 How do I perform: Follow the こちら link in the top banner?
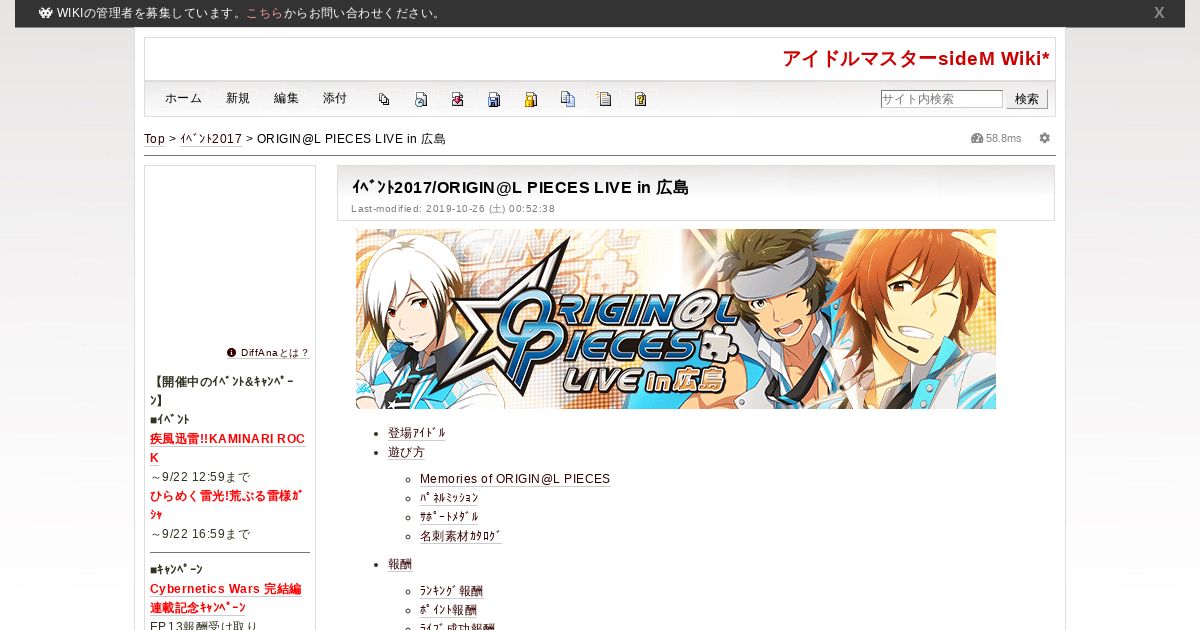point(264,13)
